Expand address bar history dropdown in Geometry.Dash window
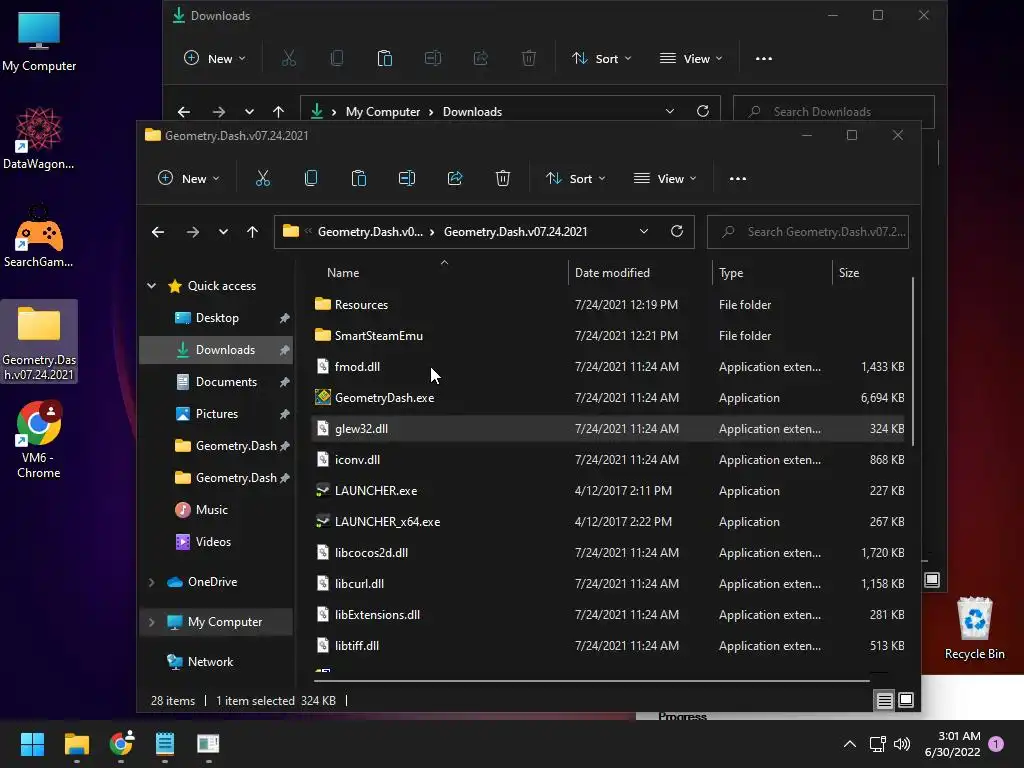 coord(644,231)
